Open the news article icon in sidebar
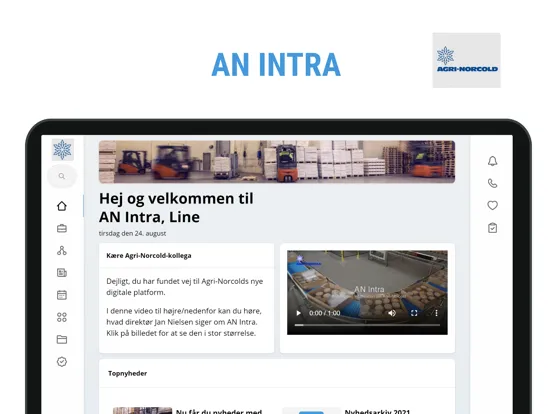Image resolution: width=552 pixels, height=414 pixels. pyautogui.click(x=62, y=273)
